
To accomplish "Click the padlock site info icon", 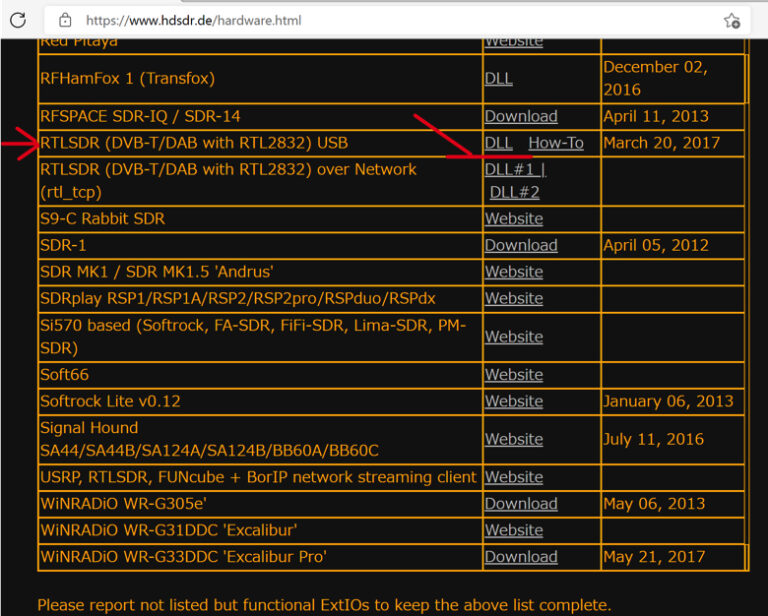I will coord(65,20).
